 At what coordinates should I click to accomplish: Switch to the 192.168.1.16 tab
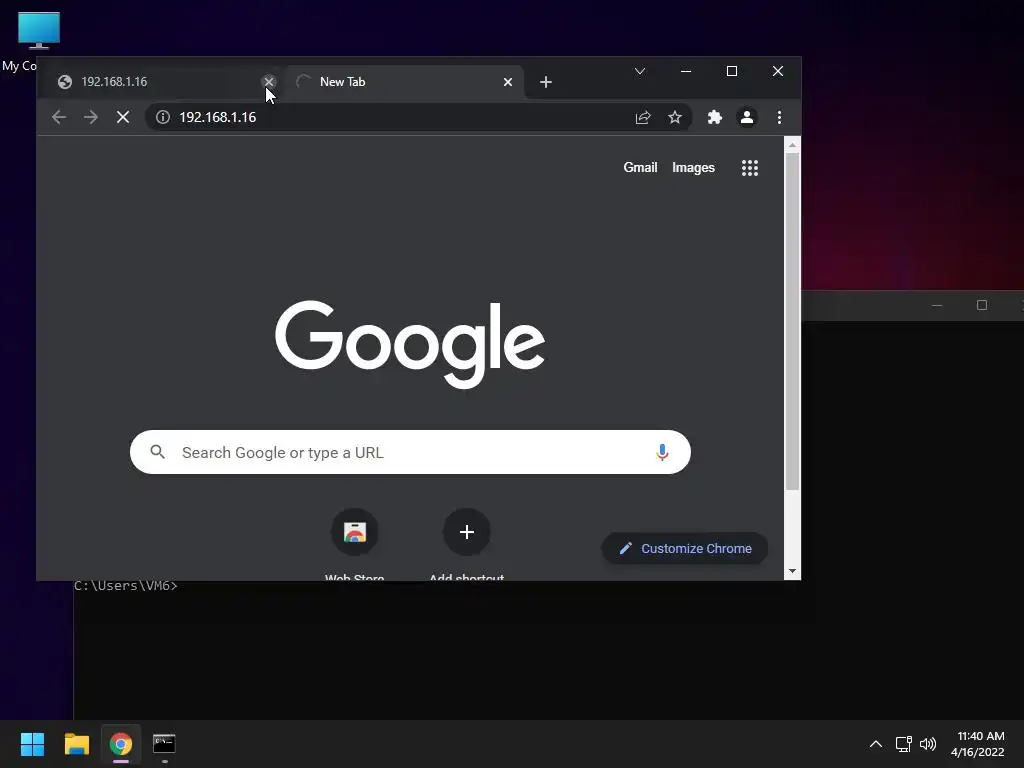point(163,82)
